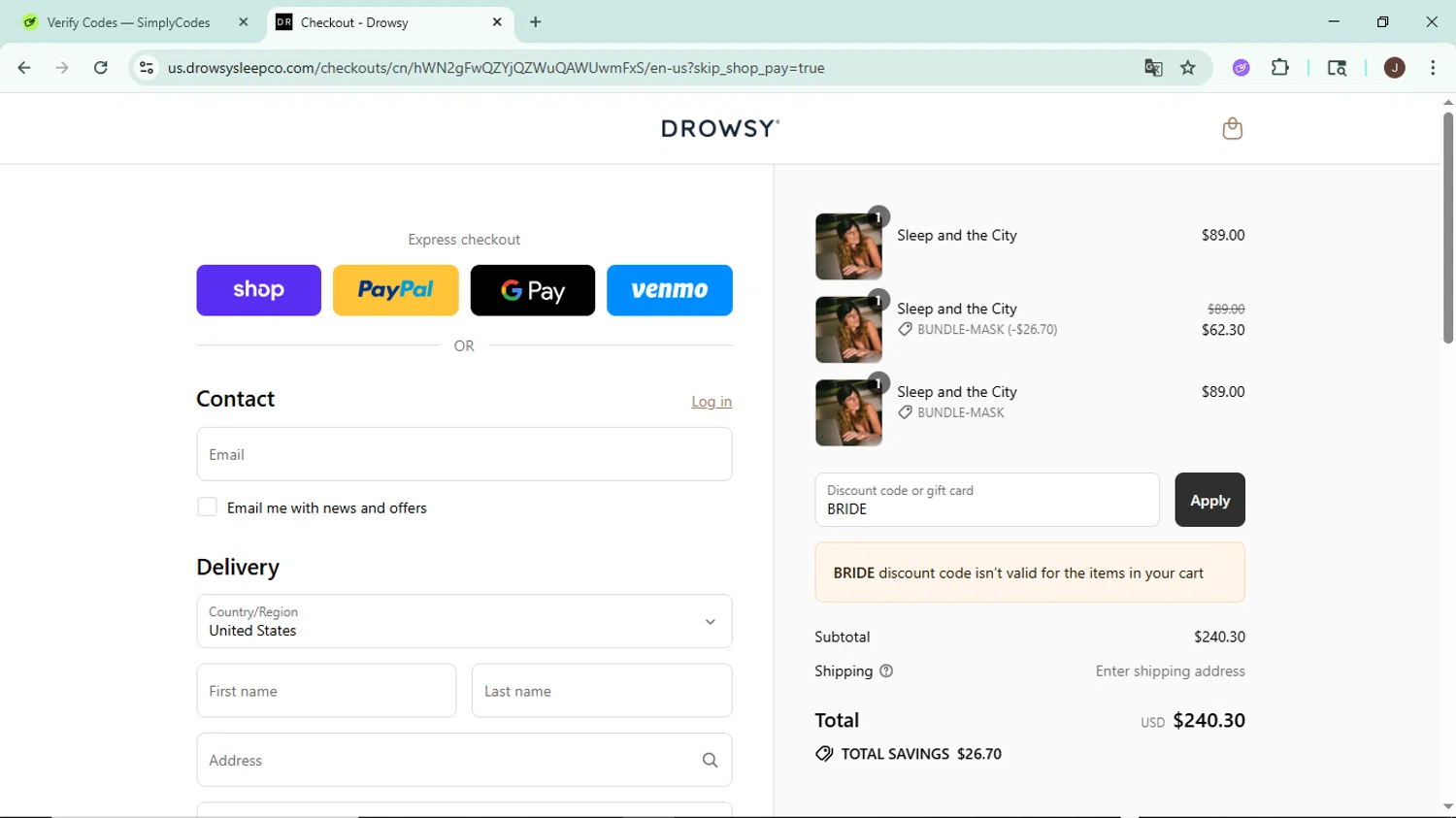Image resolution: width=1456 pixels, height=818 pixels.
Task: Click the browser address bar URL
Action: 496,68
